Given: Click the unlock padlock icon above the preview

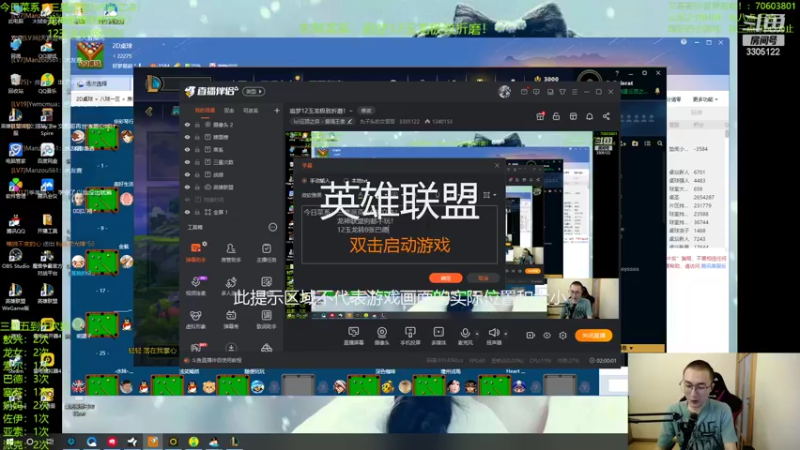Looking at the screenshot, I should point(556,116).
